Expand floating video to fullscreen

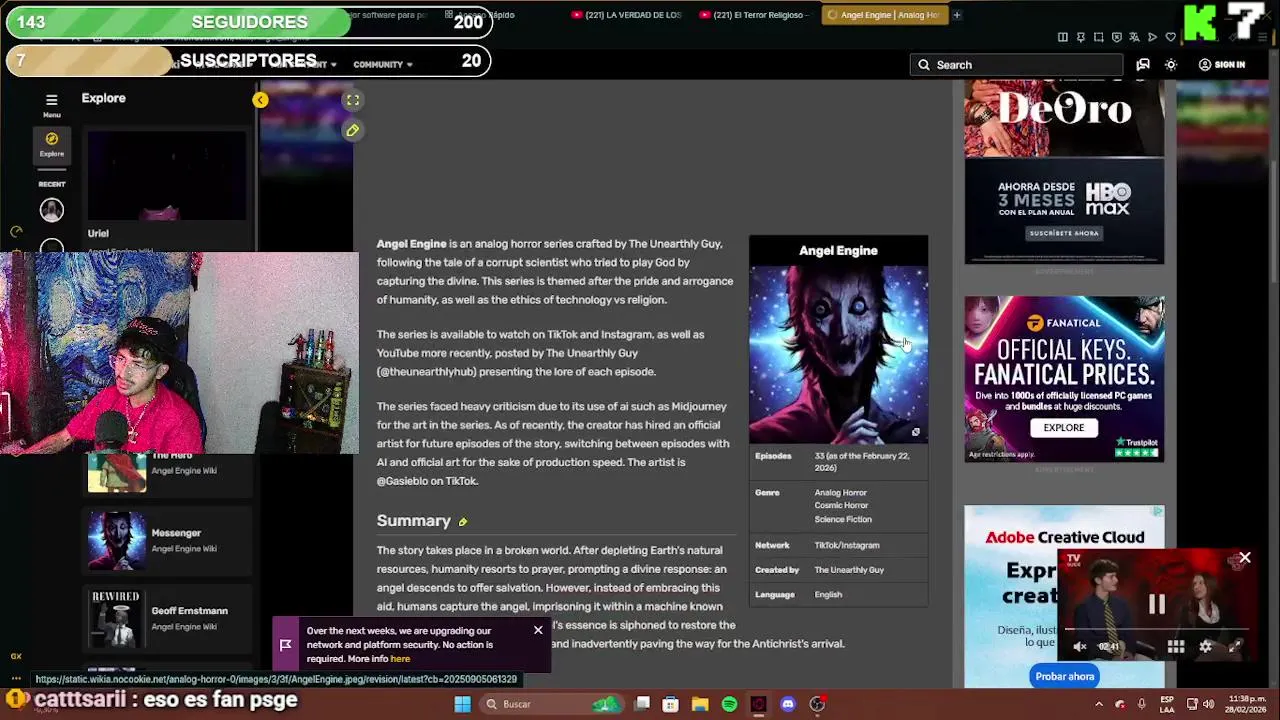point(1234,647)
